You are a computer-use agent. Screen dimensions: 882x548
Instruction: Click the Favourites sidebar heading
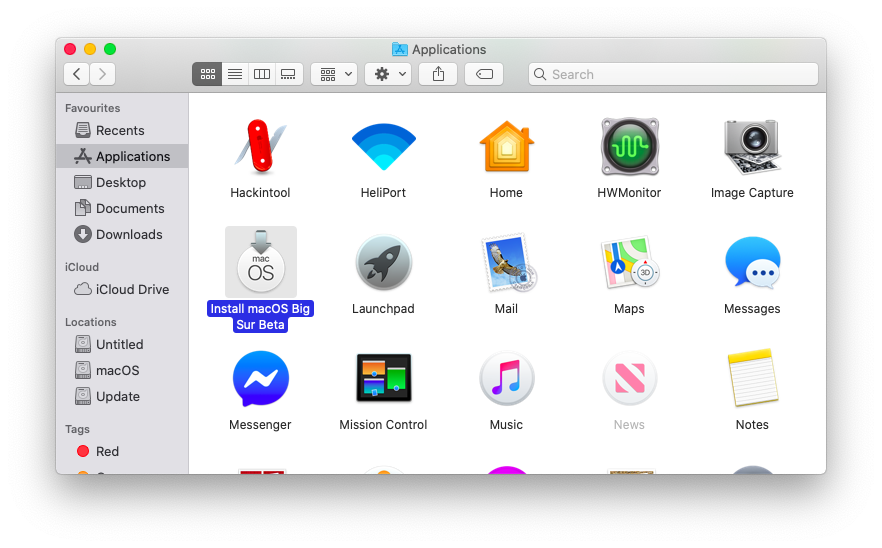[x=93, y=108]
